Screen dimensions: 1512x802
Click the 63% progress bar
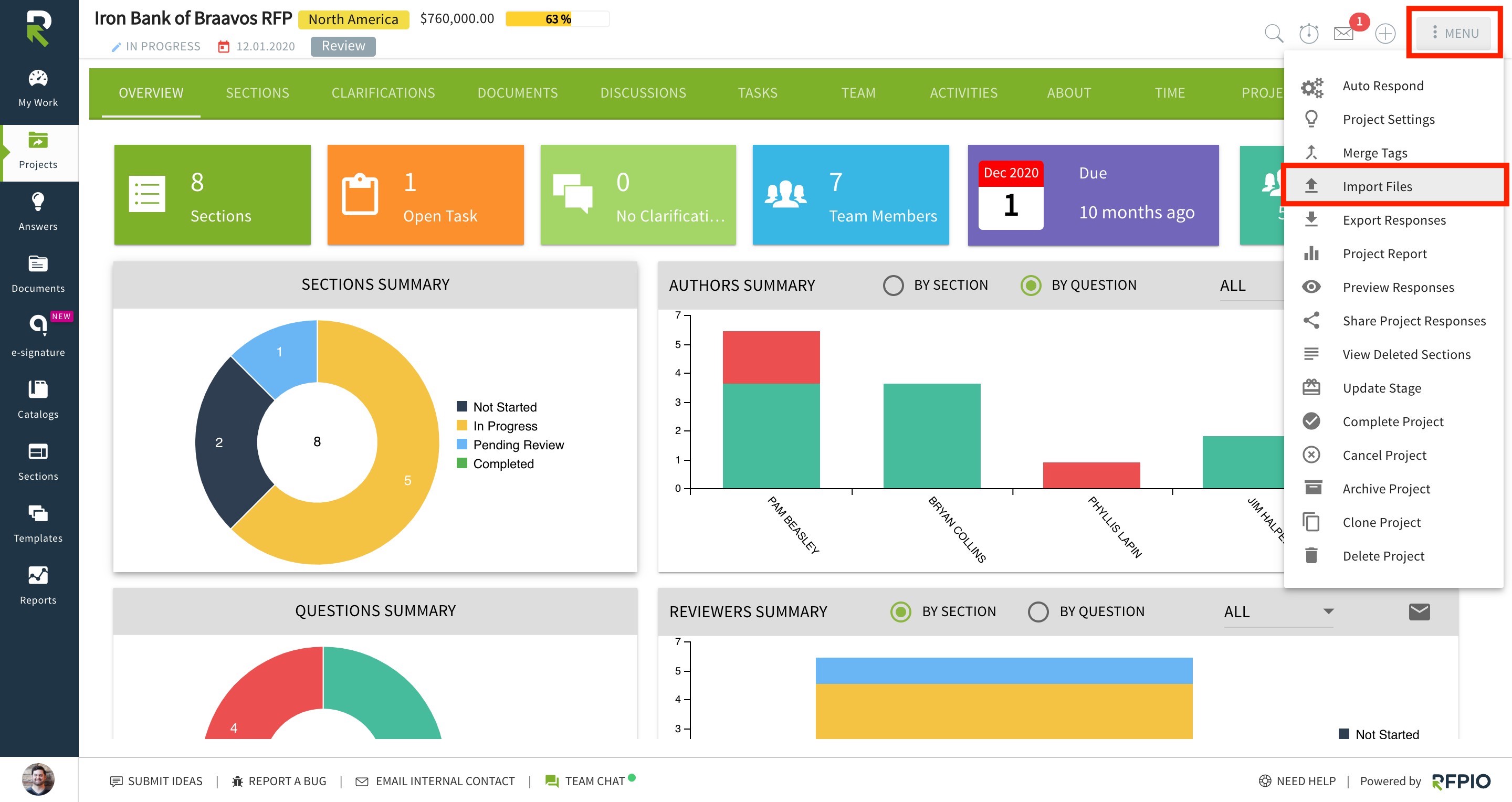pos(557,19)
